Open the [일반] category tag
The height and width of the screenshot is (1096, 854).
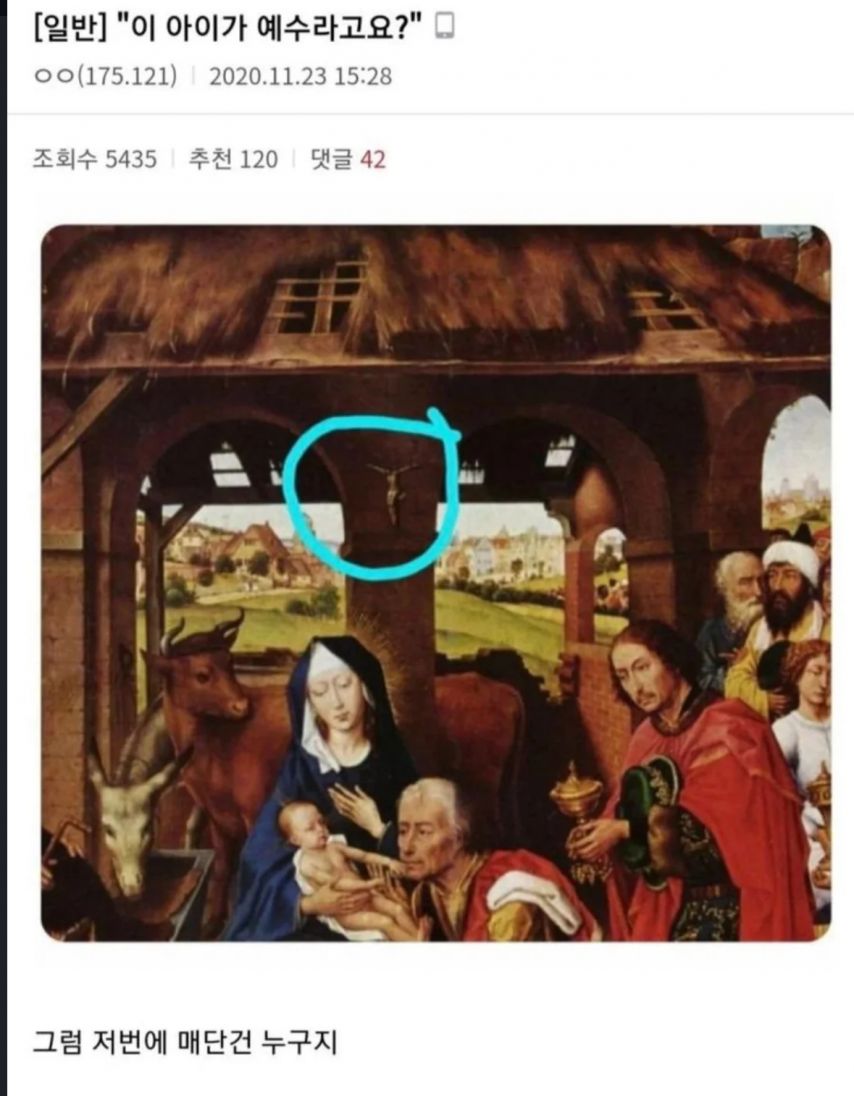coord(68,29)
